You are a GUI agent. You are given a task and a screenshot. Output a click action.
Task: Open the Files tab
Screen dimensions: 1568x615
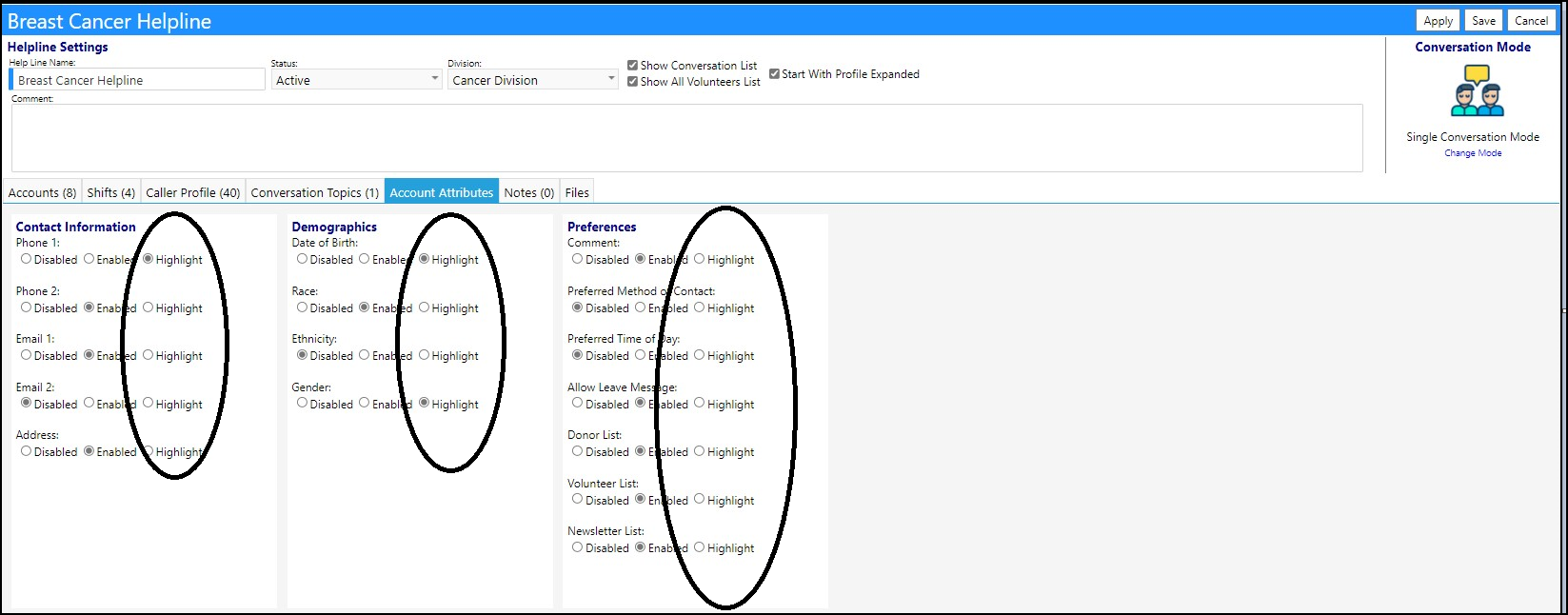pyautogui.click(x=577, y=192)
